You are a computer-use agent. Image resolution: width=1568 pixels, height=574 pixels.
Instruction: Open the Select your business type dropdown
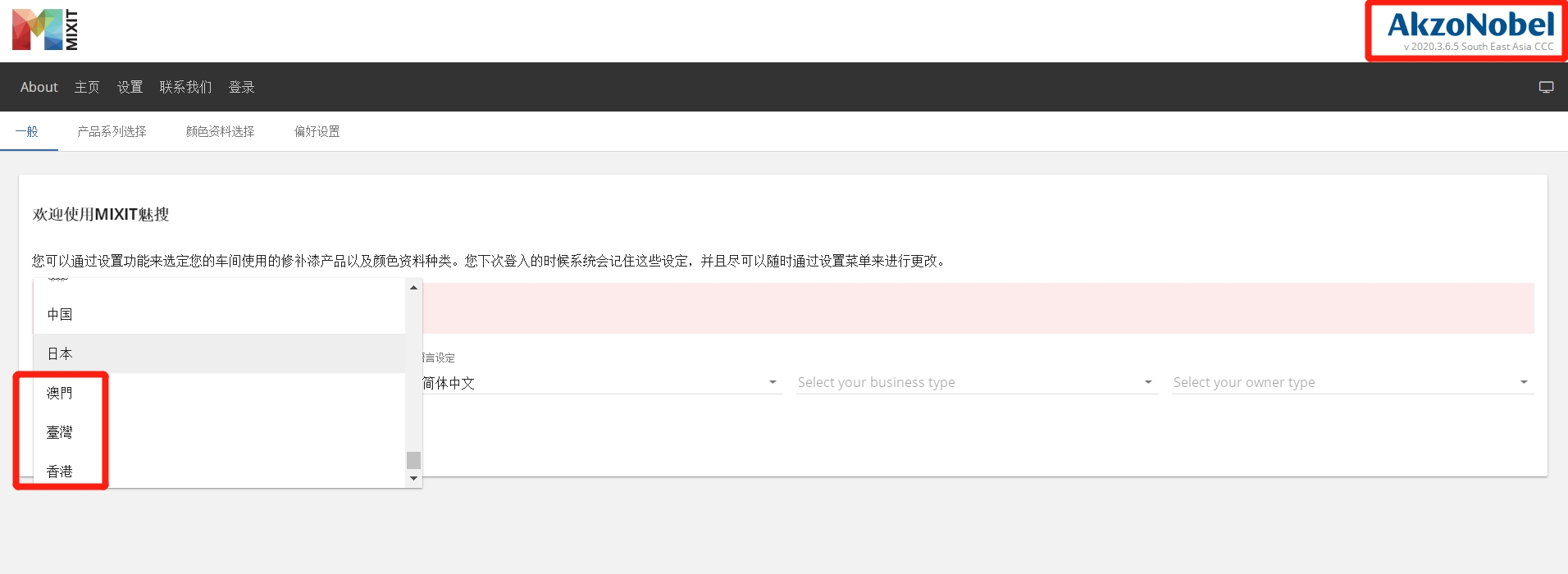[x=975, y=382]
